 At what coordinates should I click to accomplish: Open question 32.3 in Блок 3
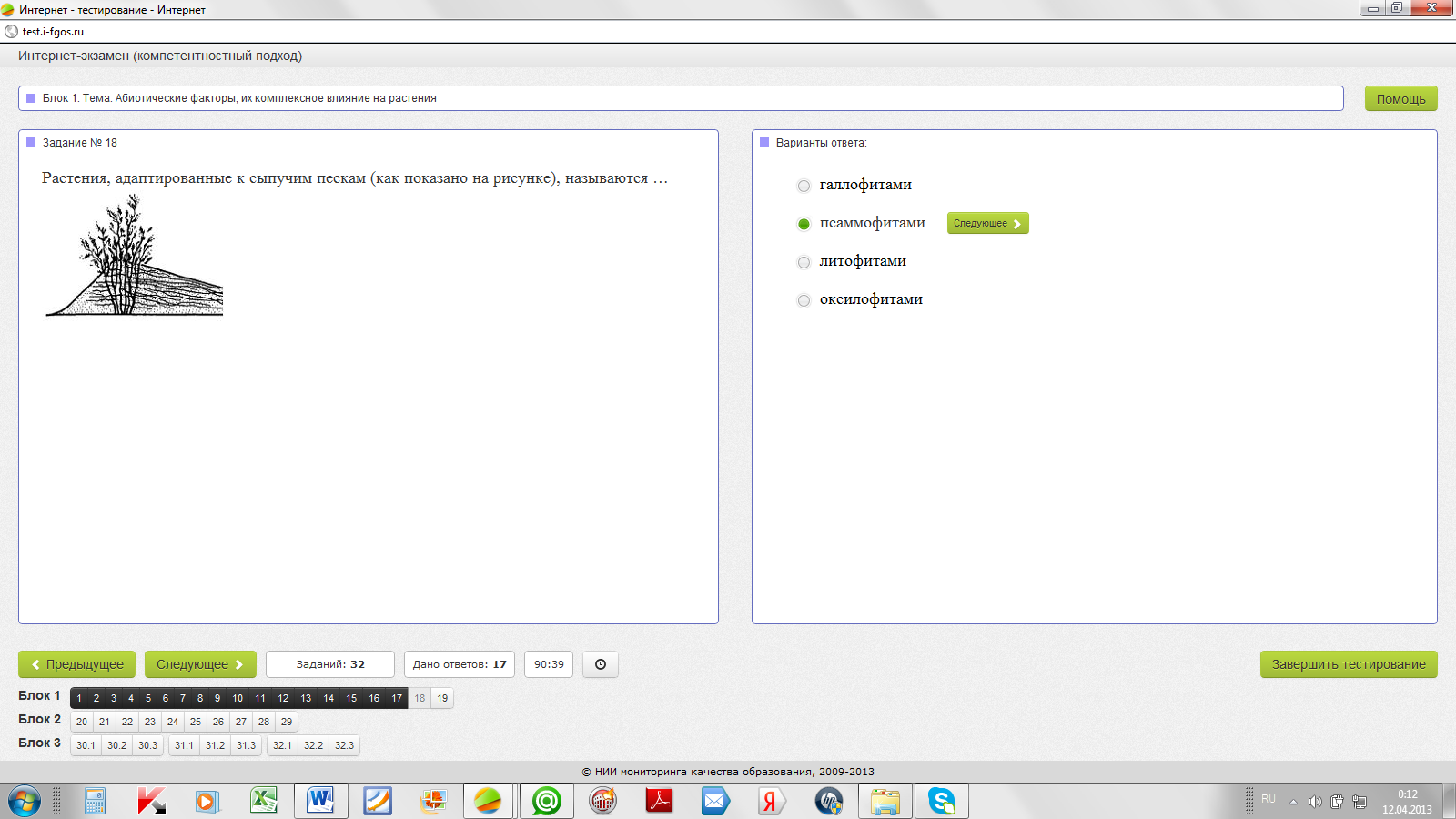(344, 745)
